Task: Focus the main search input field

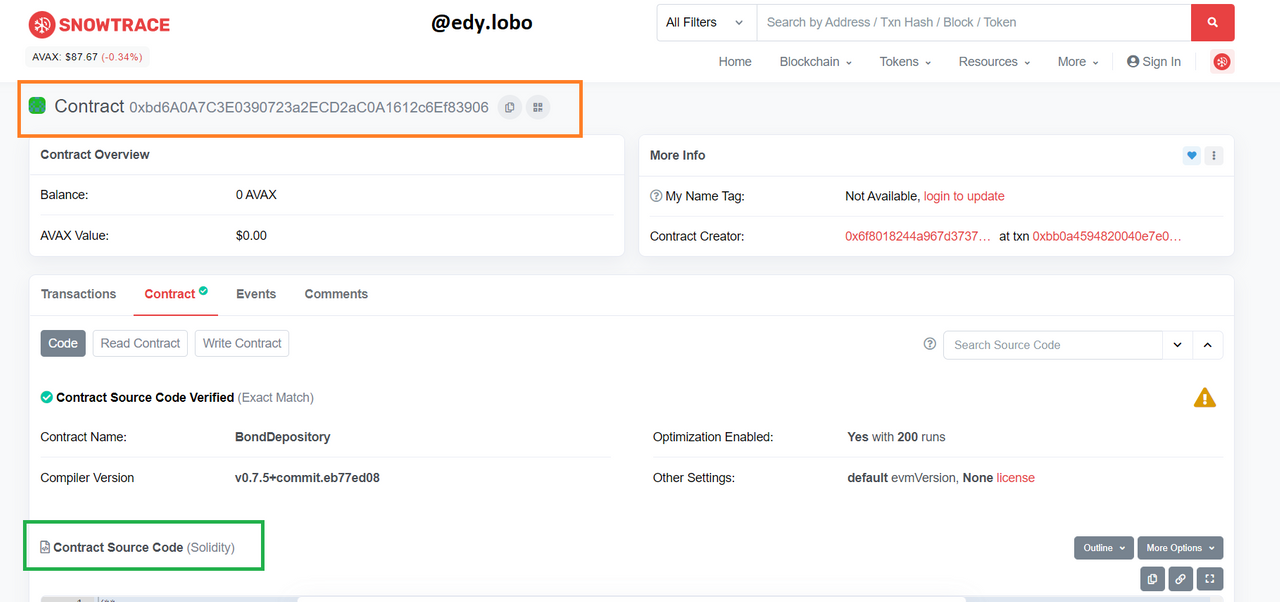Action: [x=973, y=22]
